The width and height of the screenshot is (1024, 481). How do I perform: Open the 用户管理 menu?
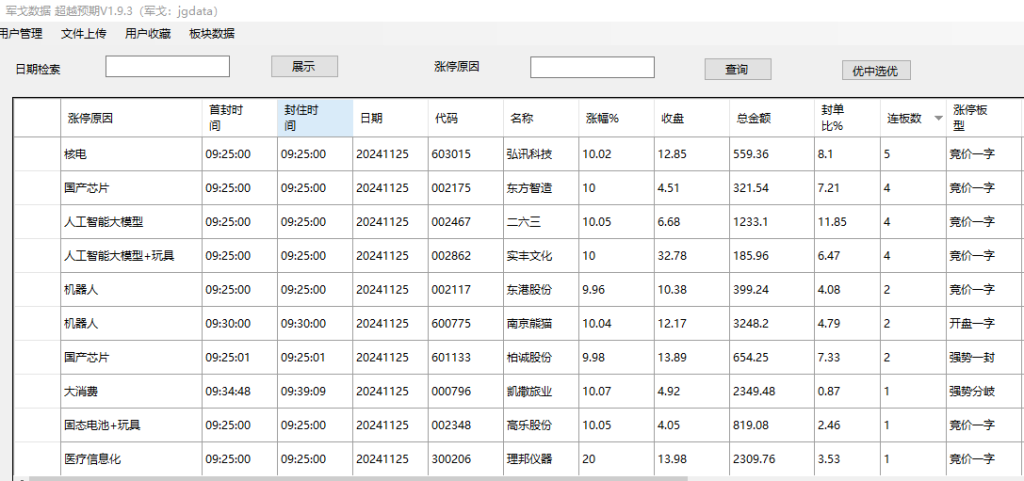[x=20, y=35]
